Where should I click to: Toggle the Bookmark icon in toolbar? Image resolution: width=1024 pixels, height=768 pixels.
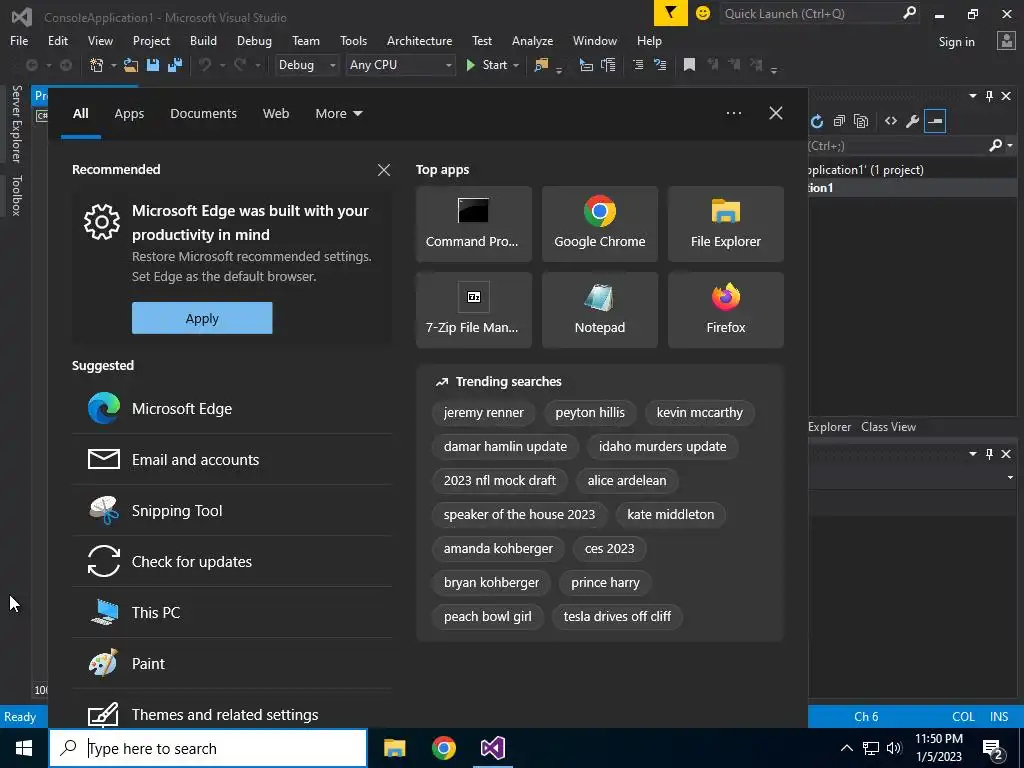pyautogui.click(x=689, y=65)
